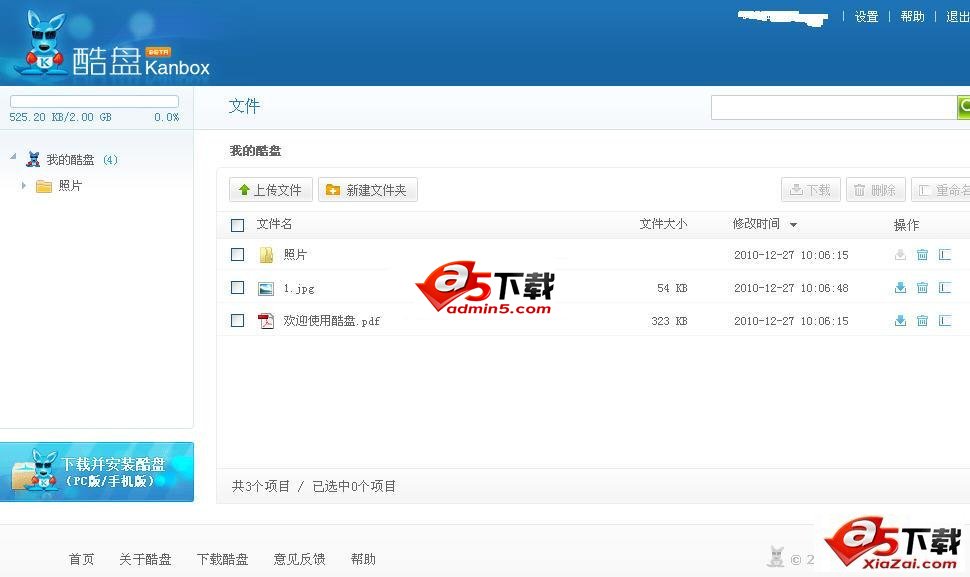Viewport: 970px width, 577px height.
Task: Click the 323 KB size value
Action: (669, 320)
